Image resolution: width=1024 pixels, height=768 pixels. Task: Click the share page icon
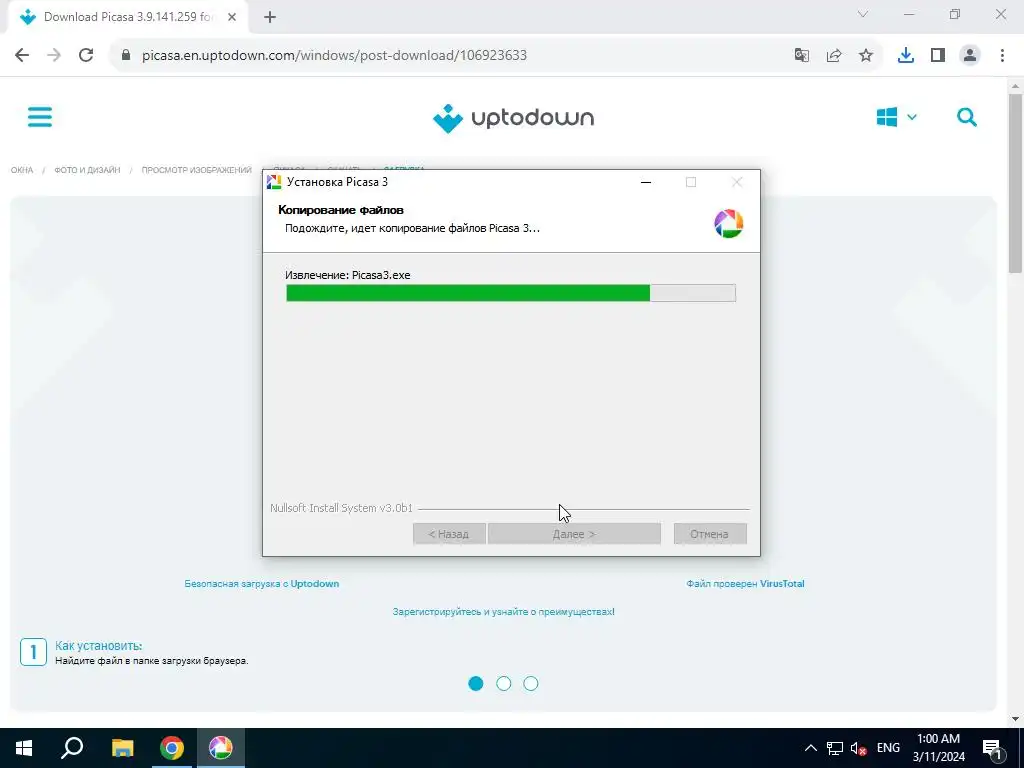click(x=834, y=55)
